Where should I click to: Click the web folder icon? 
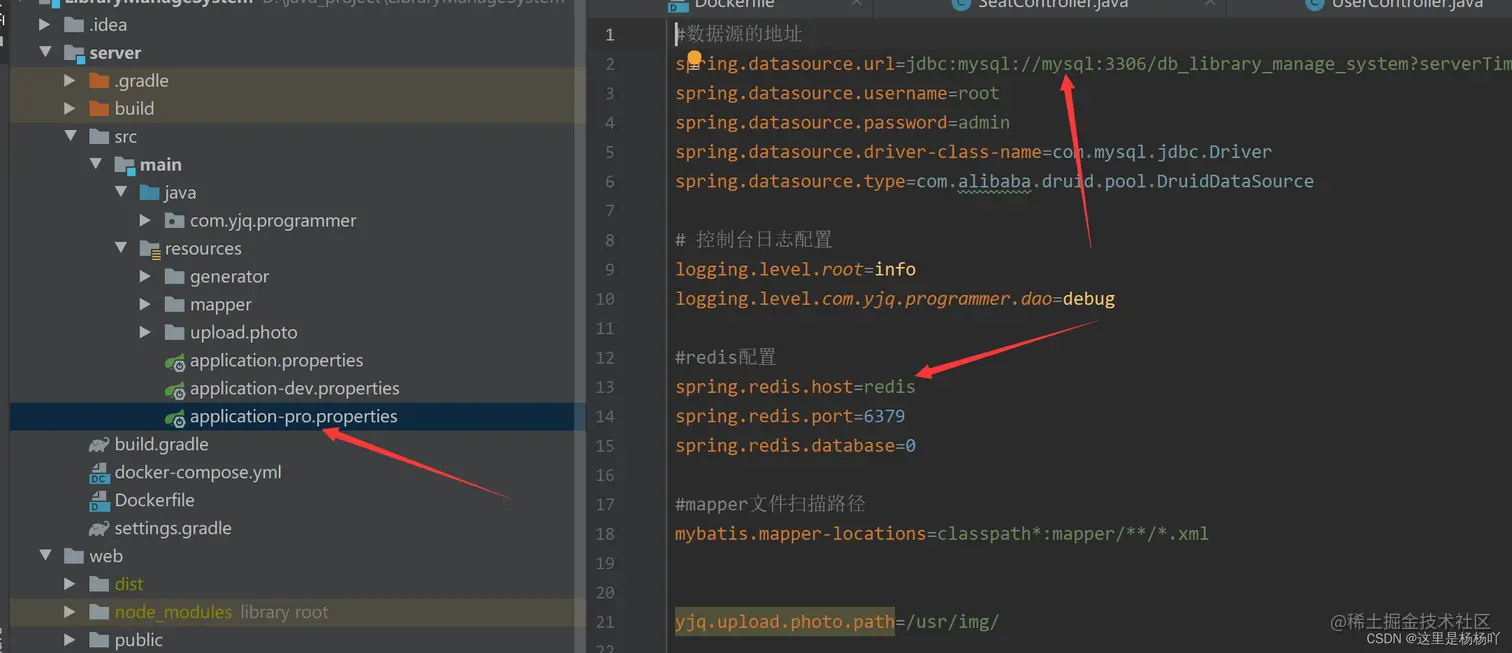pos(73,556)
